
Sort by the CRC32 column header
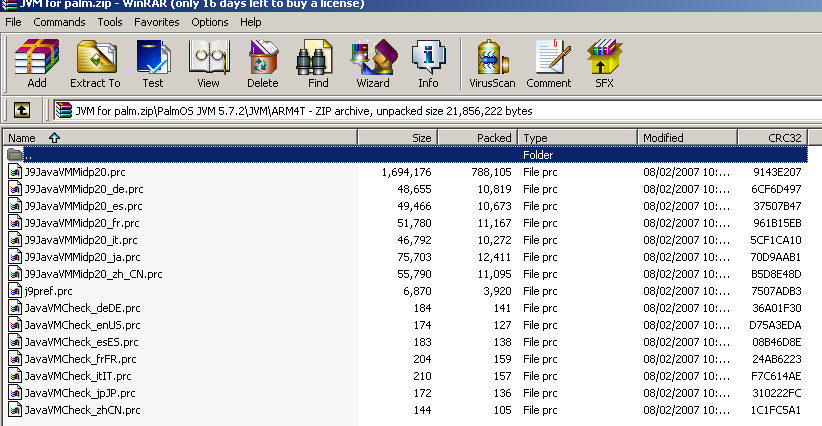click(x=773, y=138)
